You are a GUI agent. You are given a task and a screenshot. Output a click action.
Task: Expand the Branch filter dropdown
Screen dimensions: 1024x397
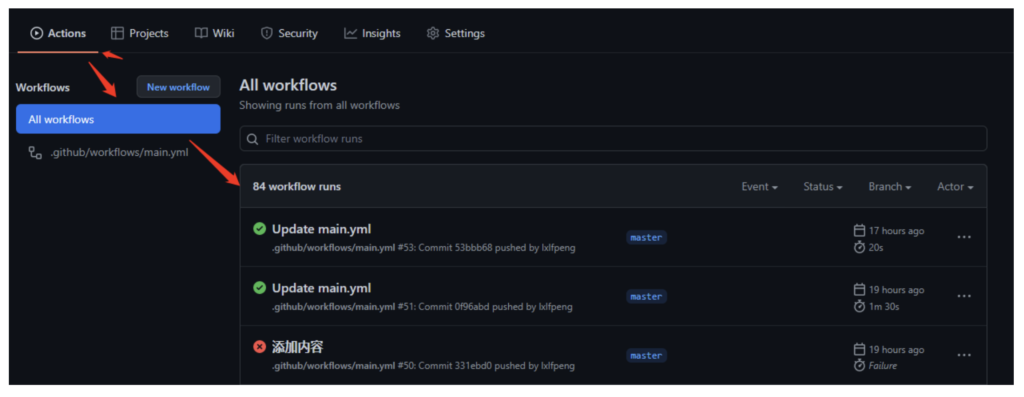coord(890,187)
